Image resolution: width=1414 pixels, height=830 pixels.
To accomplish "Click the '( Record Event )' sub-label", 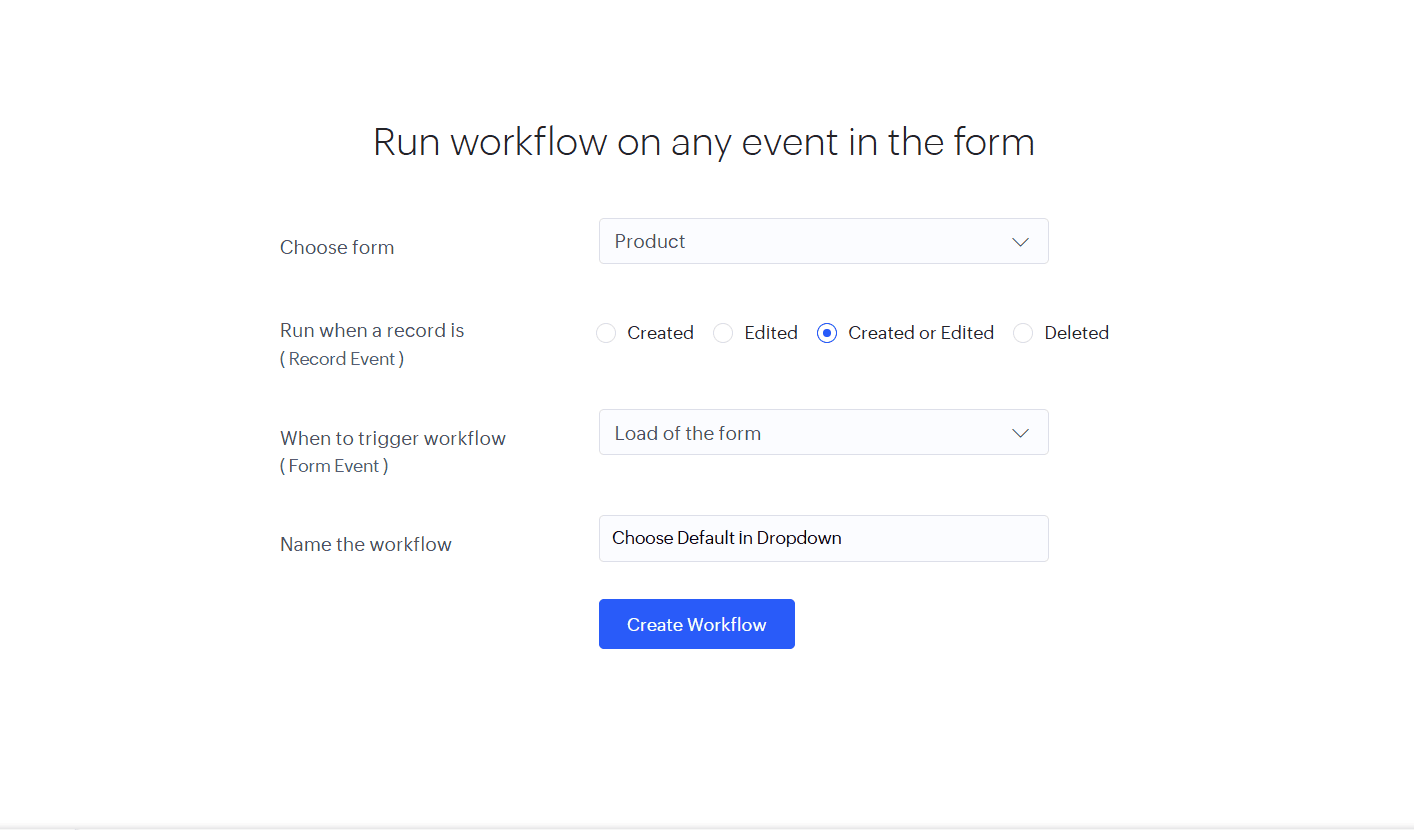I will click(x=342, y=359).
